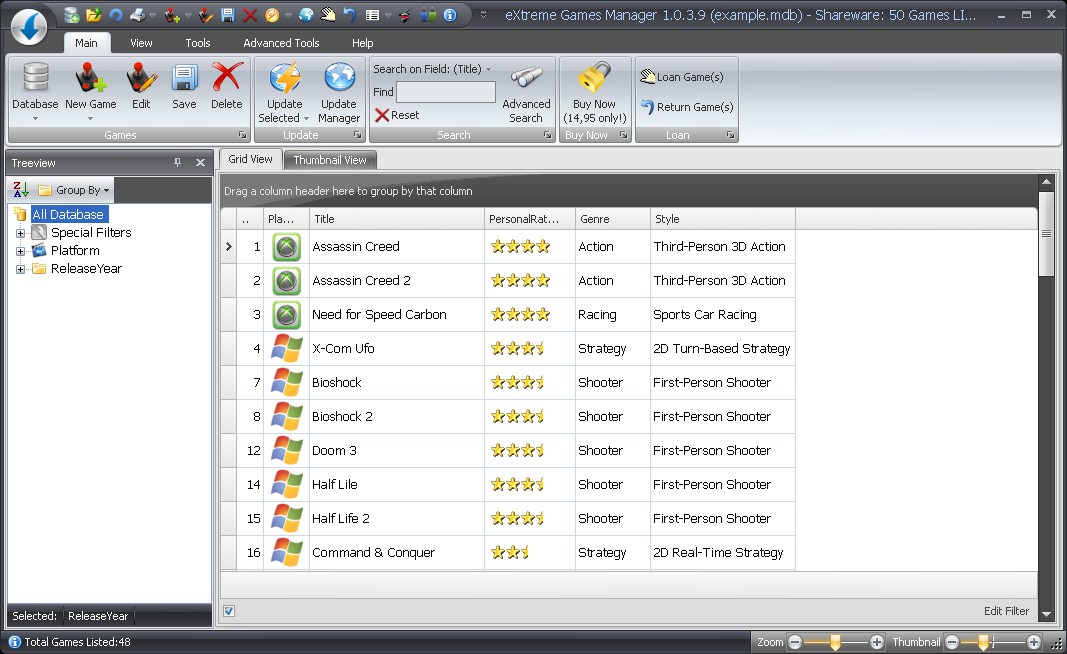Screen dimensions: 1067x654
Task: Click the Edit Filter link
Action: tap(1006, 611)
